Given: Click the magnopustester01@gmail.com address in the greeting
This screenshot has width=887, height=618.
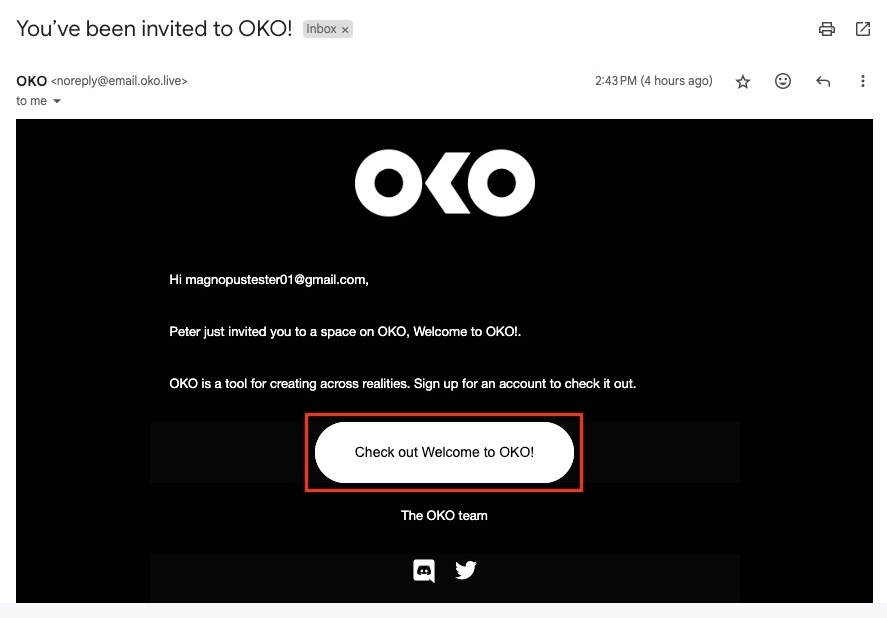Looking at the screenshot, I should click(275, 280).
